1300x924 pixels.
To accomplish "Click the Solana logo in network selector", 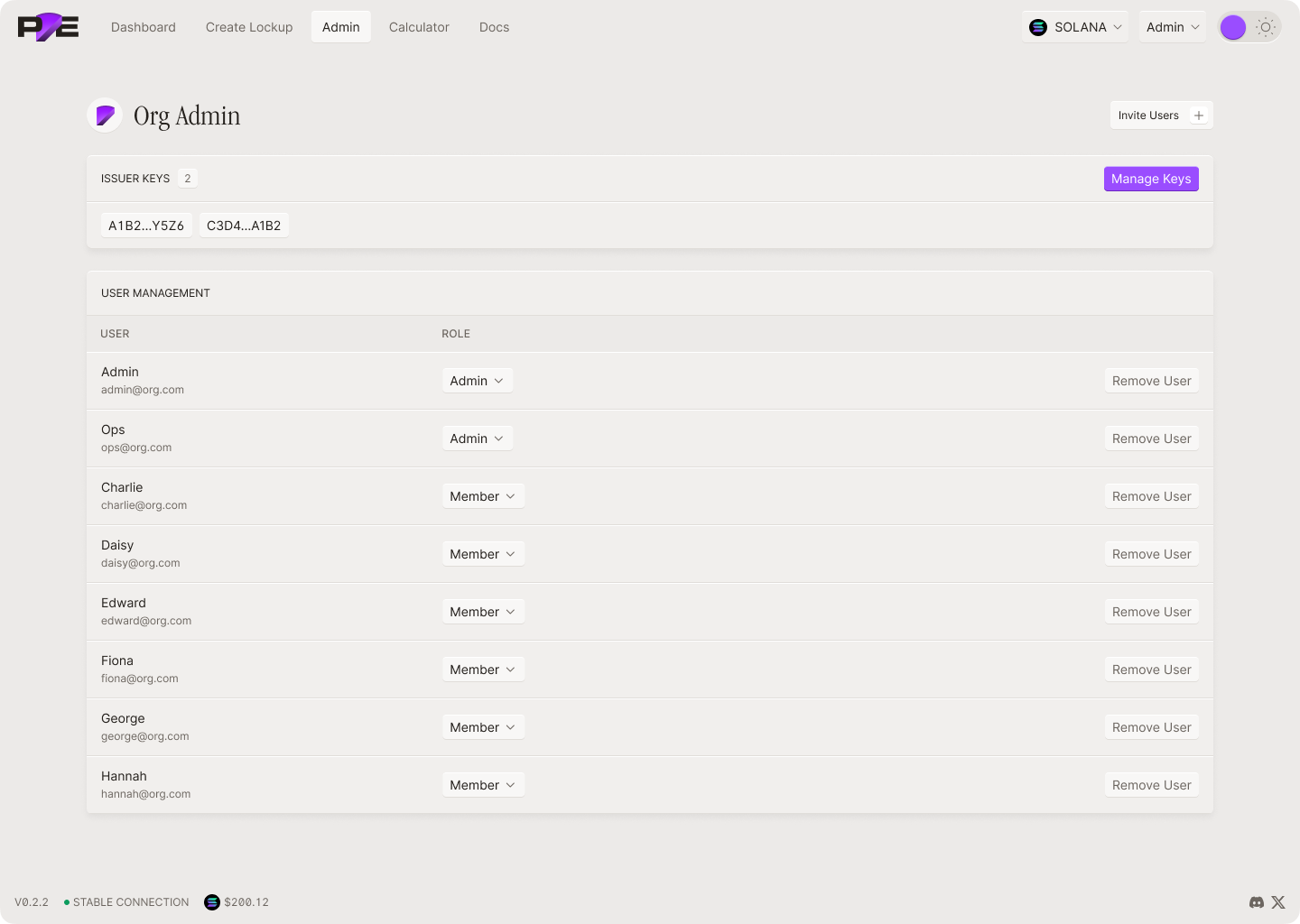I will tap(1038, 27).
